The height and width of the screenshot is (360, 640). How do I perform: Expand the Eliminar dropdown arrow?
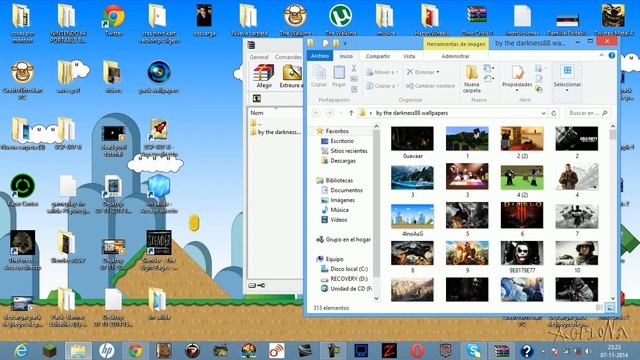point(438,72)
